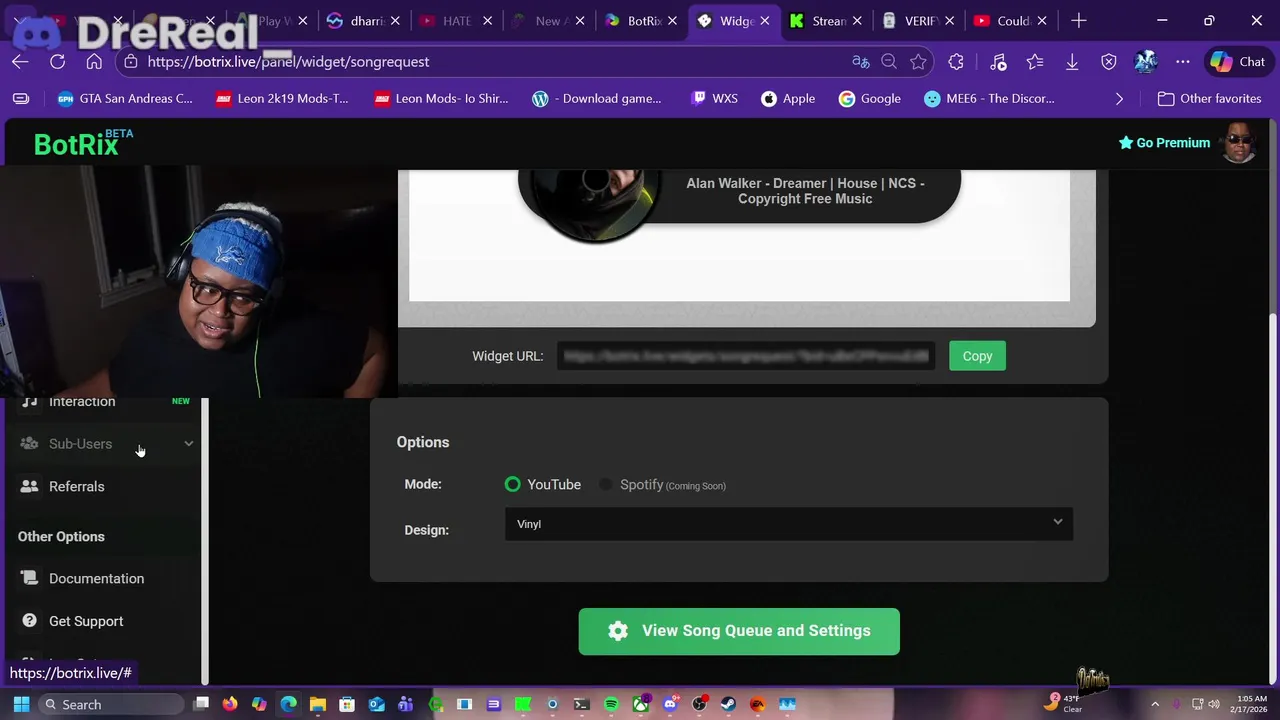Image resolution: width=1280 pixels, height=720 pixels.
Task: Click the zoom magnifier icon in address bar
Action: click(x=889, y=62)
